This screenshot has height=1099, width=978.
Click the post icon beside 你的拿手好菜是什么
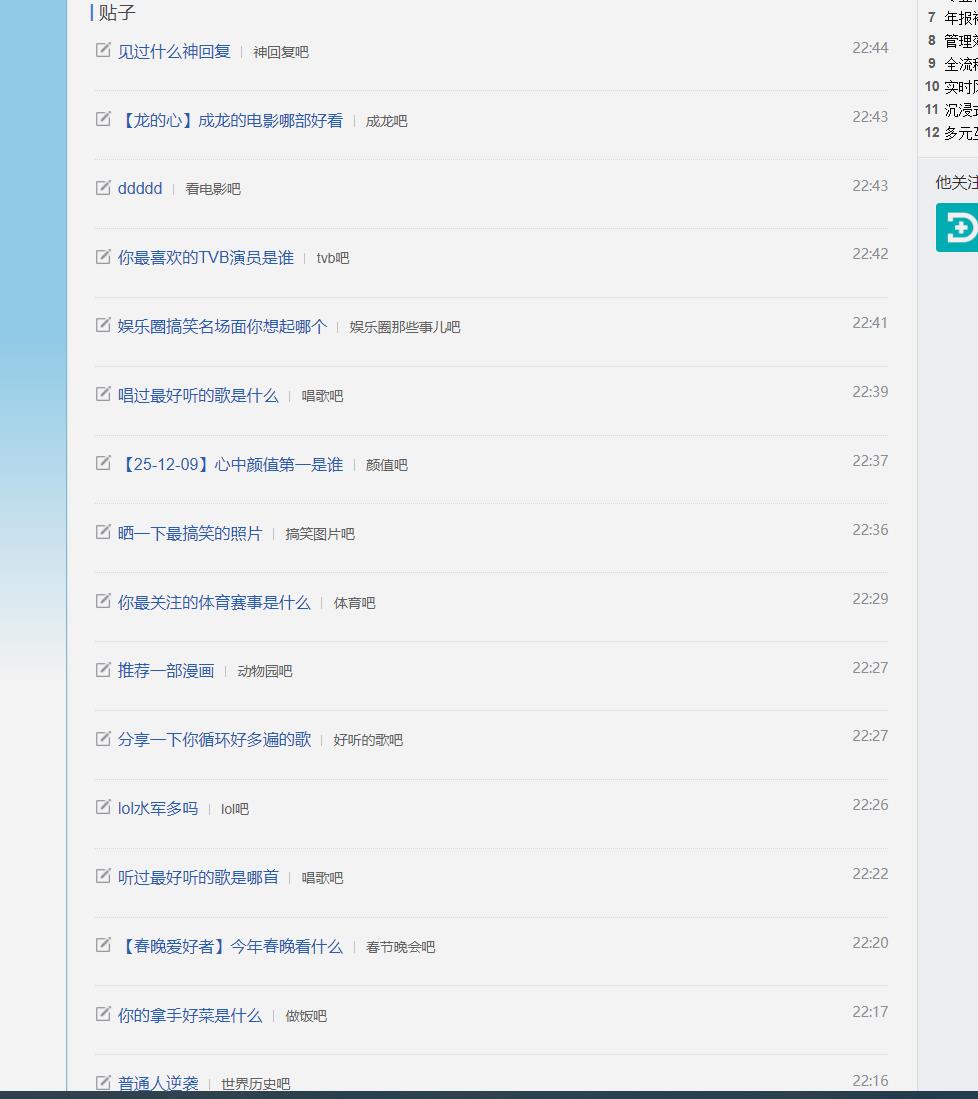click(x=103, y=1015)
